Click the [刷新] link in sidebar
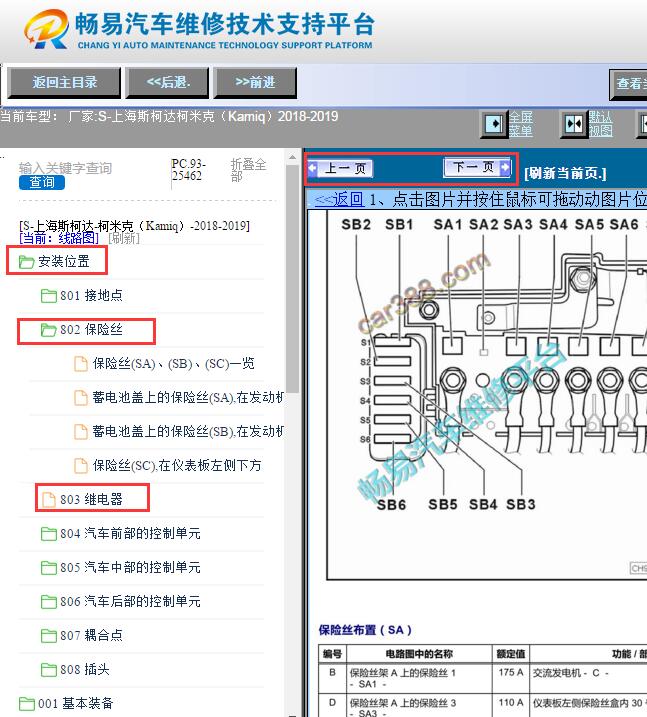 [123, 238]
